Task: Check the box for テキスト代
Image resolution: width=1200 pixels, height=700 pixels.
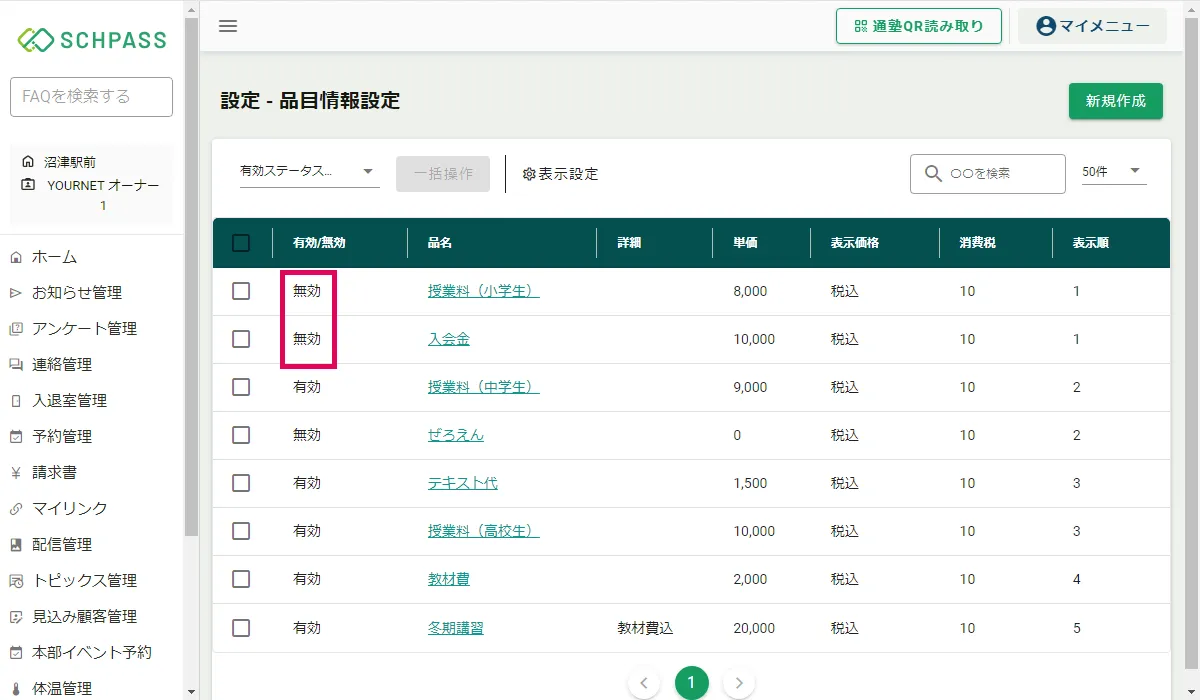Action: pos(241,483)
